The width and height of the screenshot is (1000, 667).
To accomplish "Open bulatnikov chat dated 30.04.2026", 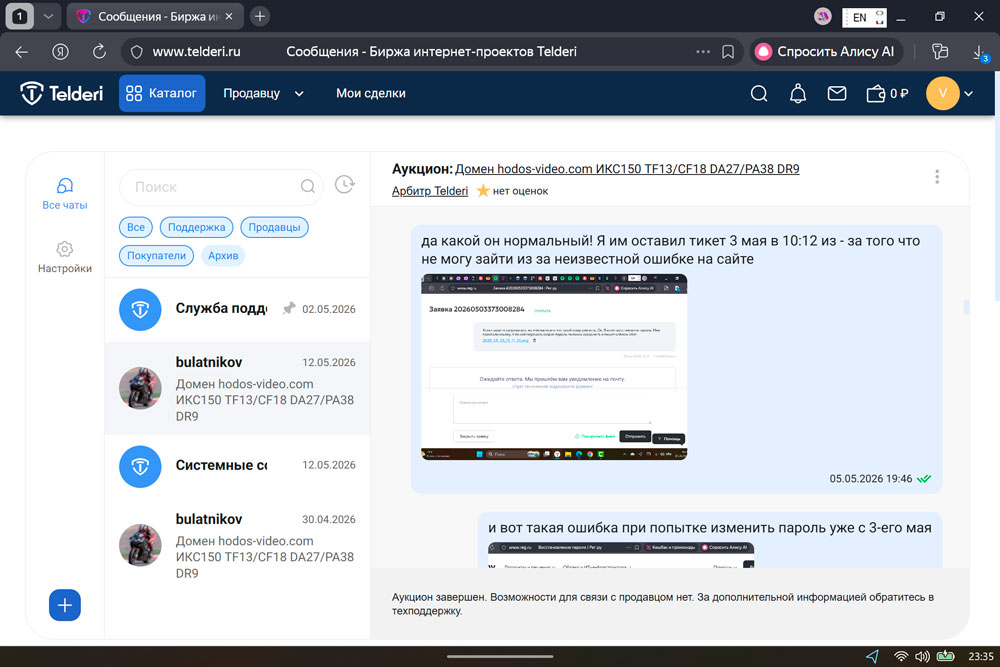I will [x=237, y=545].
